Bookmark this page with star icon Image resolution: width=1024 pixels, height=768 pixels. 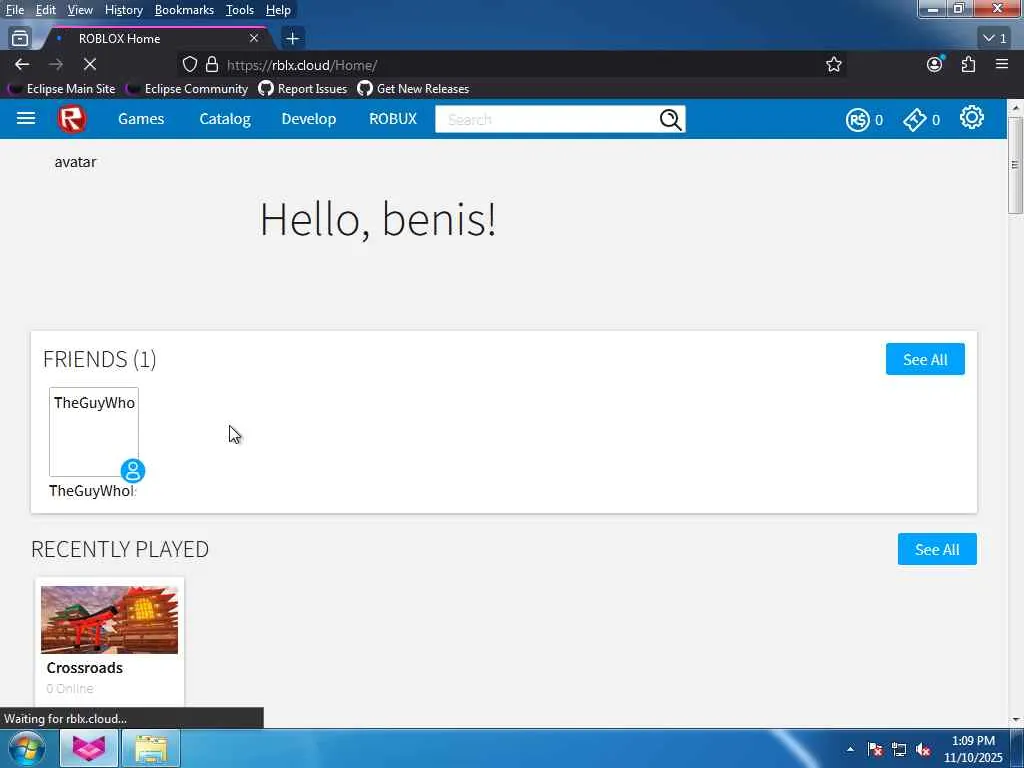click(x=833, y=64)
